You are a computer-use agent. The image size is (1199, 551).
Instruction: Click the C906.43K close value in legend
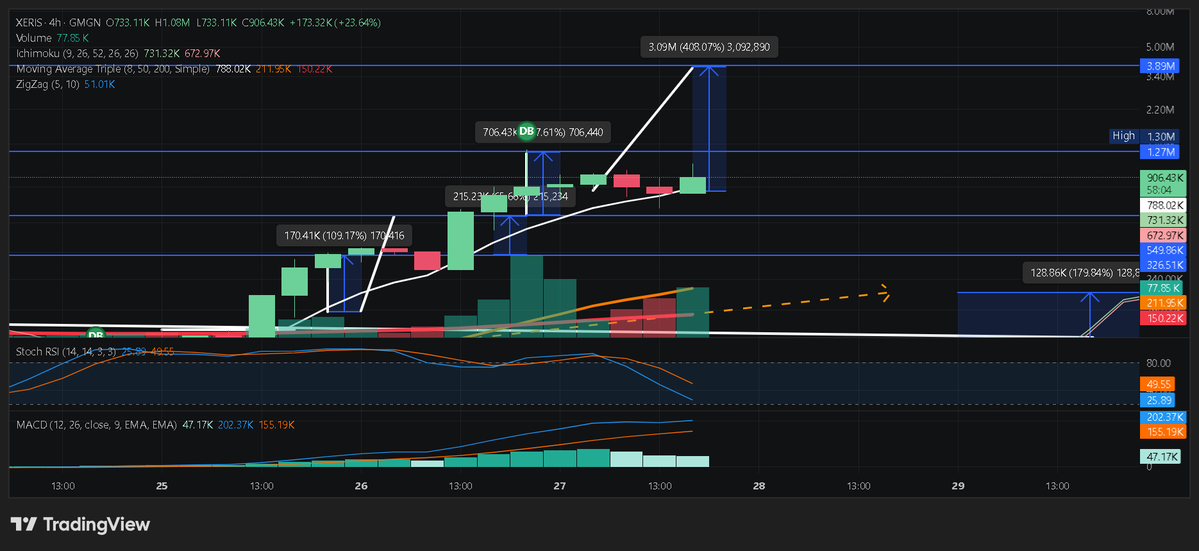[263, 23]
